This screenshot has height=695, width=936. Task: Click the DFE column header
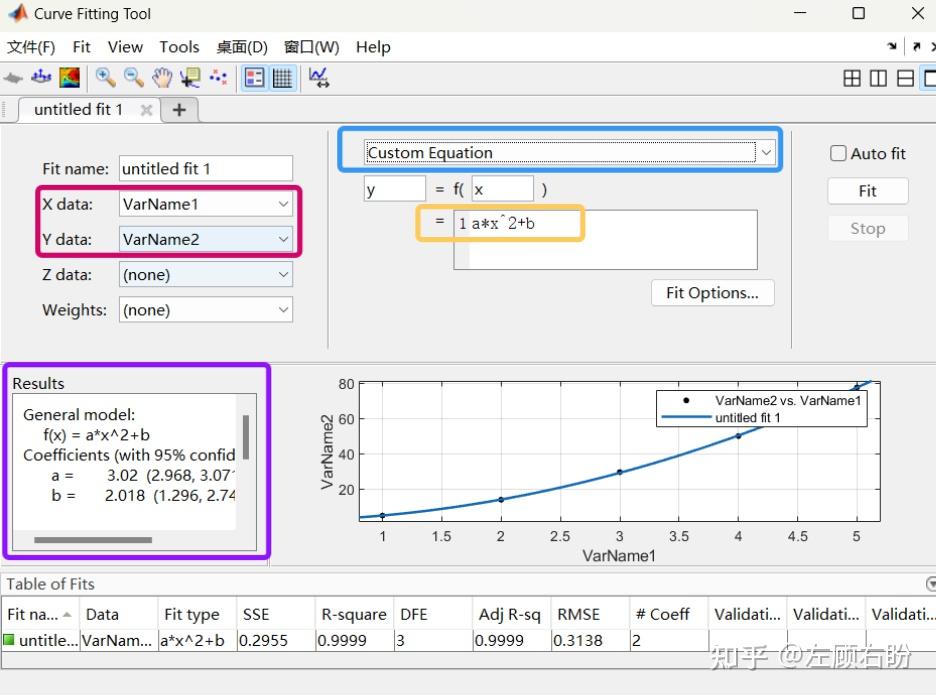(433, 614)
